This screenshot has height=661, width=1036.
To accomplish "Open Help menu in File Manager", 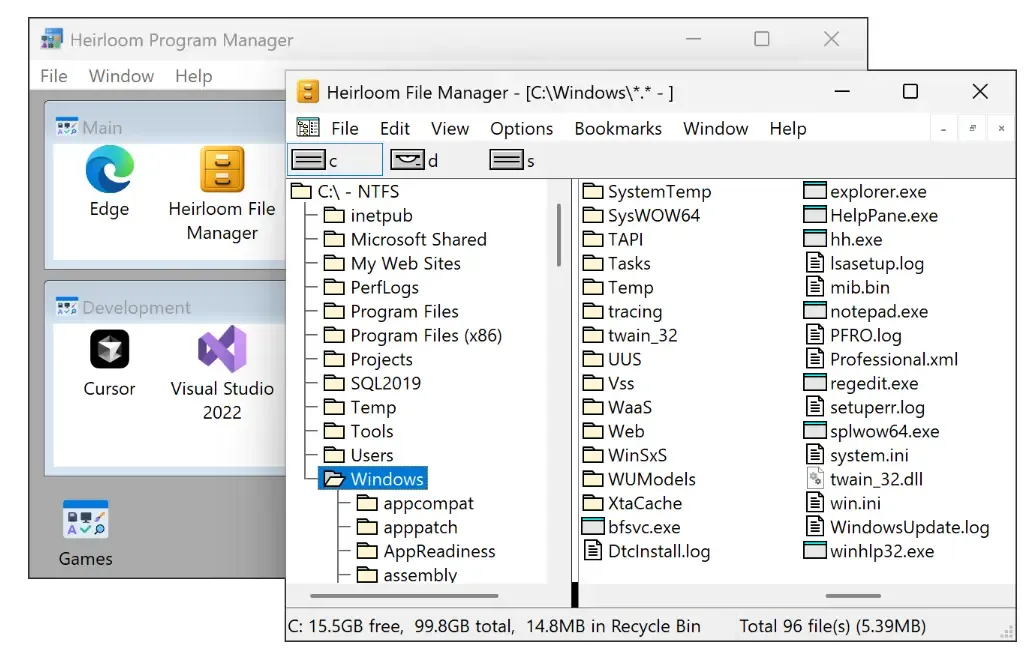I will pyautogui.click(x=788, y=128).
